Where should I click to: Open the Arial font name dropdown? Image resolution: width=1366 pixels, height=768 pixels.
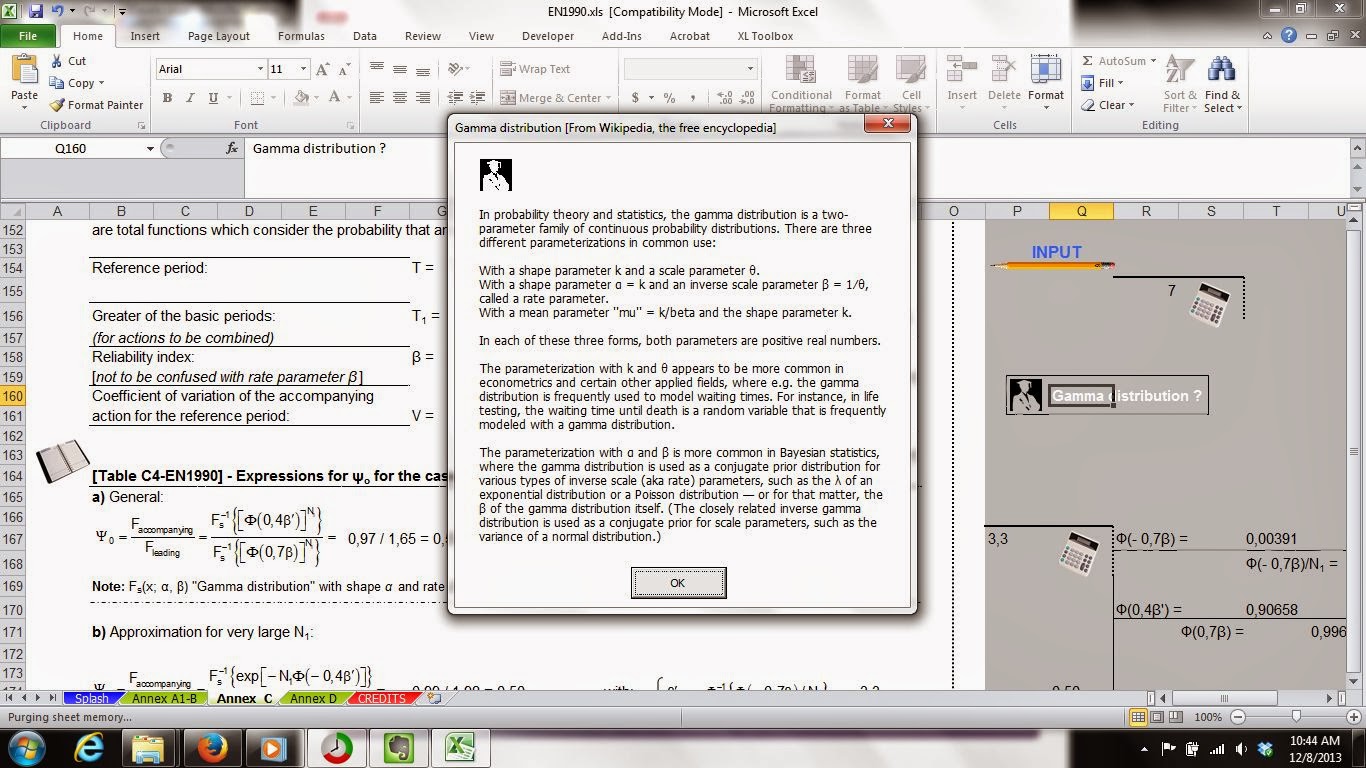coord(260,69)
